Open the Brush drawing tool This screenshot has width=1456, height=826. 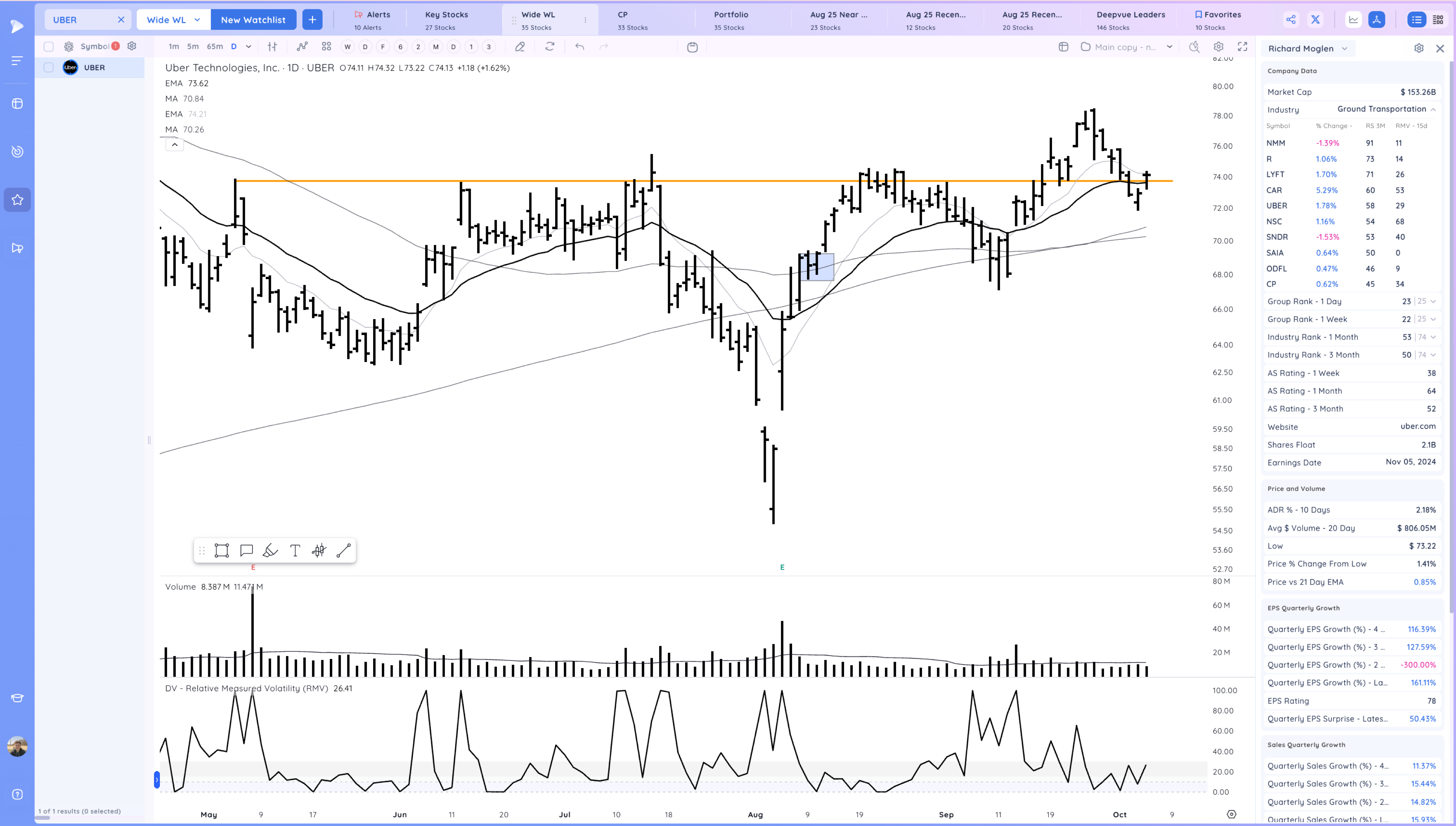coord(271,550)
